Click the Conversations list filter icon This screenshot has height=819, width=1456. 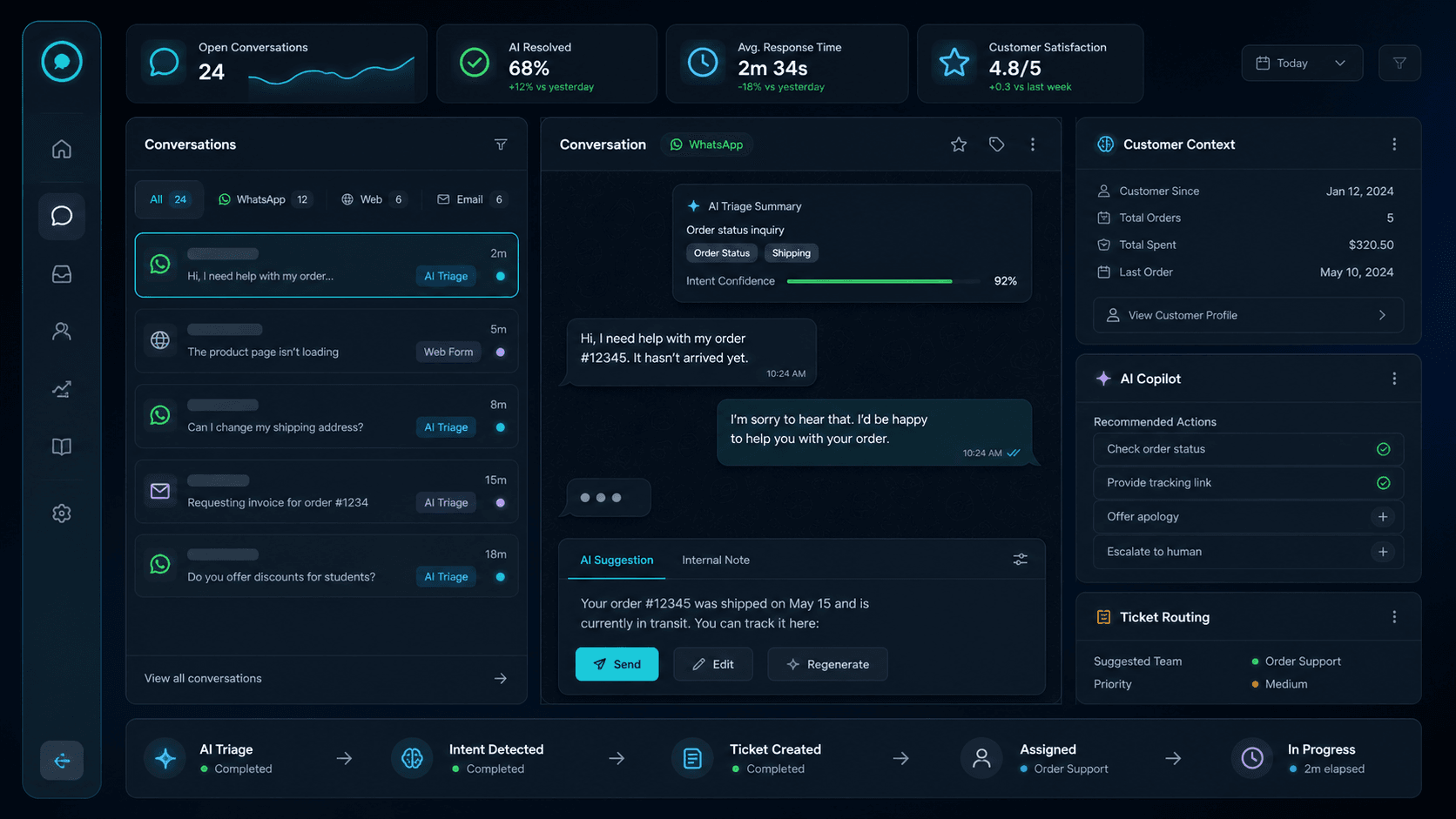[501, 144]
